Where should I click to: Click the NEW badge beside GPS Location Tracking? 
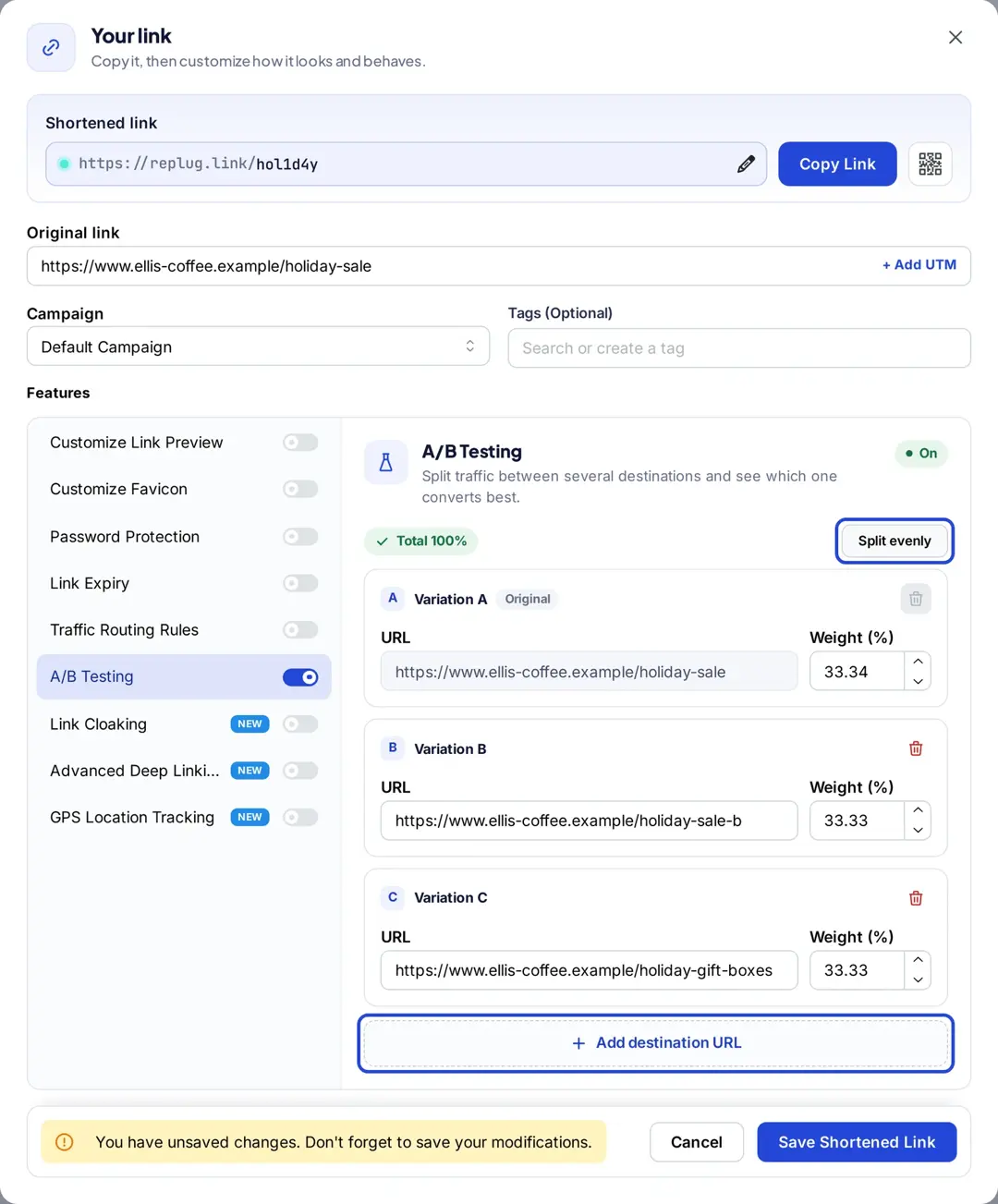tap(249, 817)
